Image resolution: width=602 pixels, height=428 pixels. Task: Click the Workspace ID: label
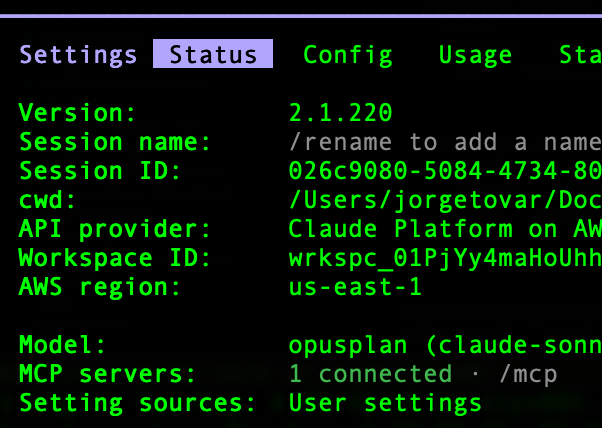(x=115, y=258)
